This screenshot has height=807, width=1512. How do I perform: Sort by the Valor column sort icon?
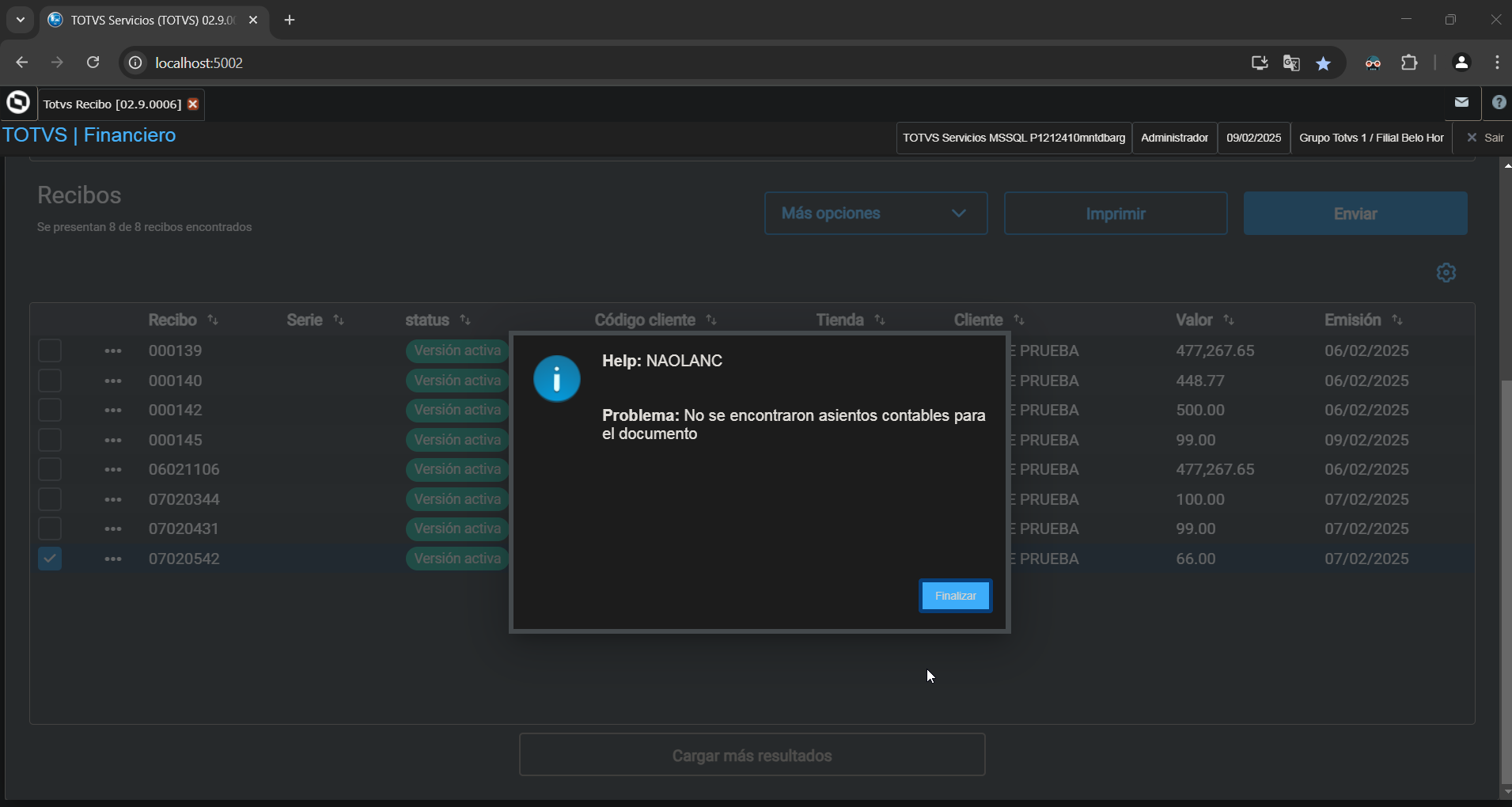coord(1229,320)
